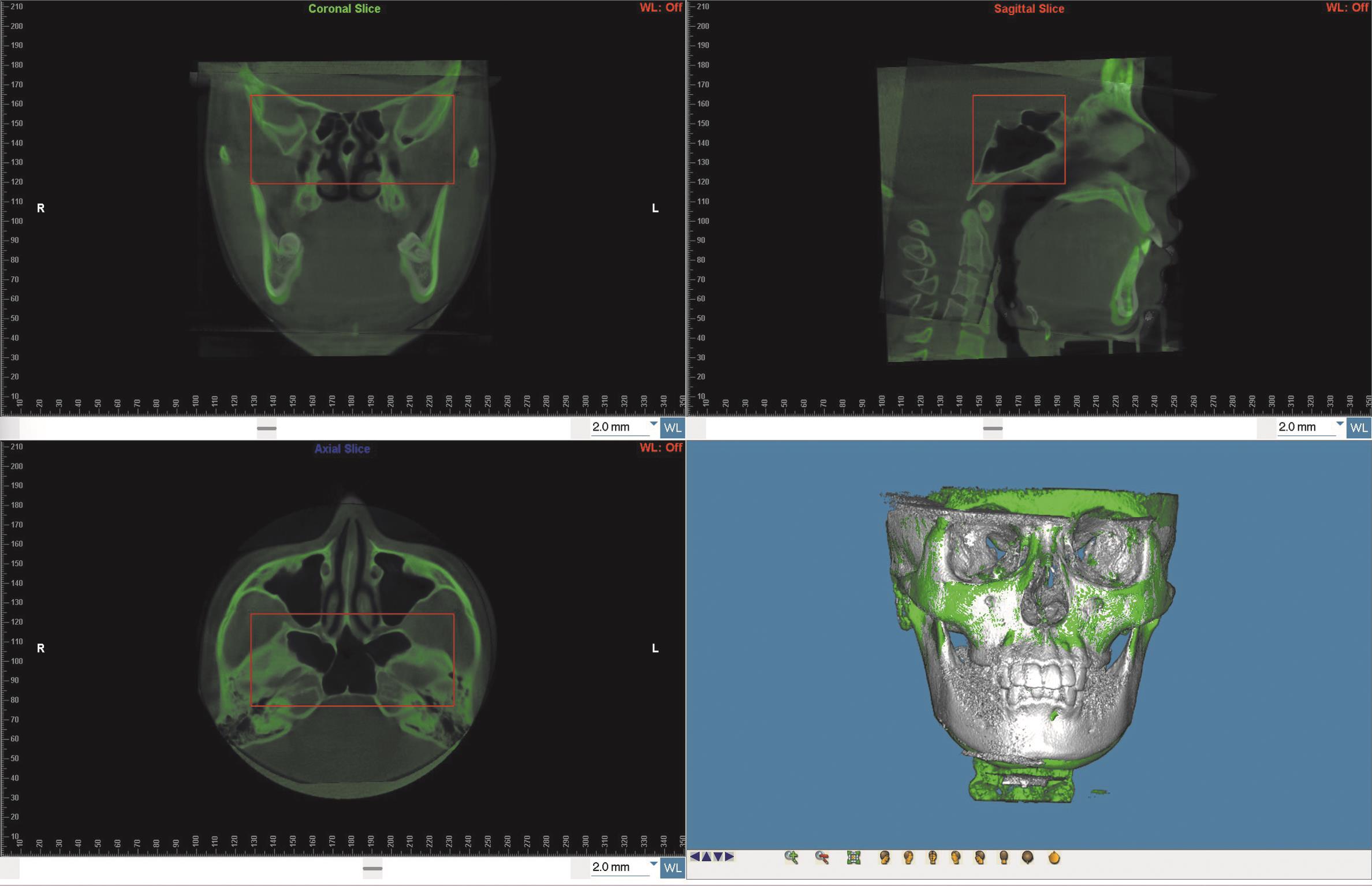
Task: Select the first right-profile head view icon
Action: click(884, 858)
